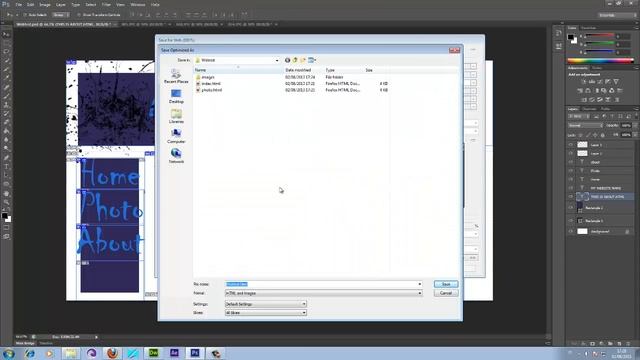Open the File name dropdown arrow

pyautogui.click(x=420, y=284)
